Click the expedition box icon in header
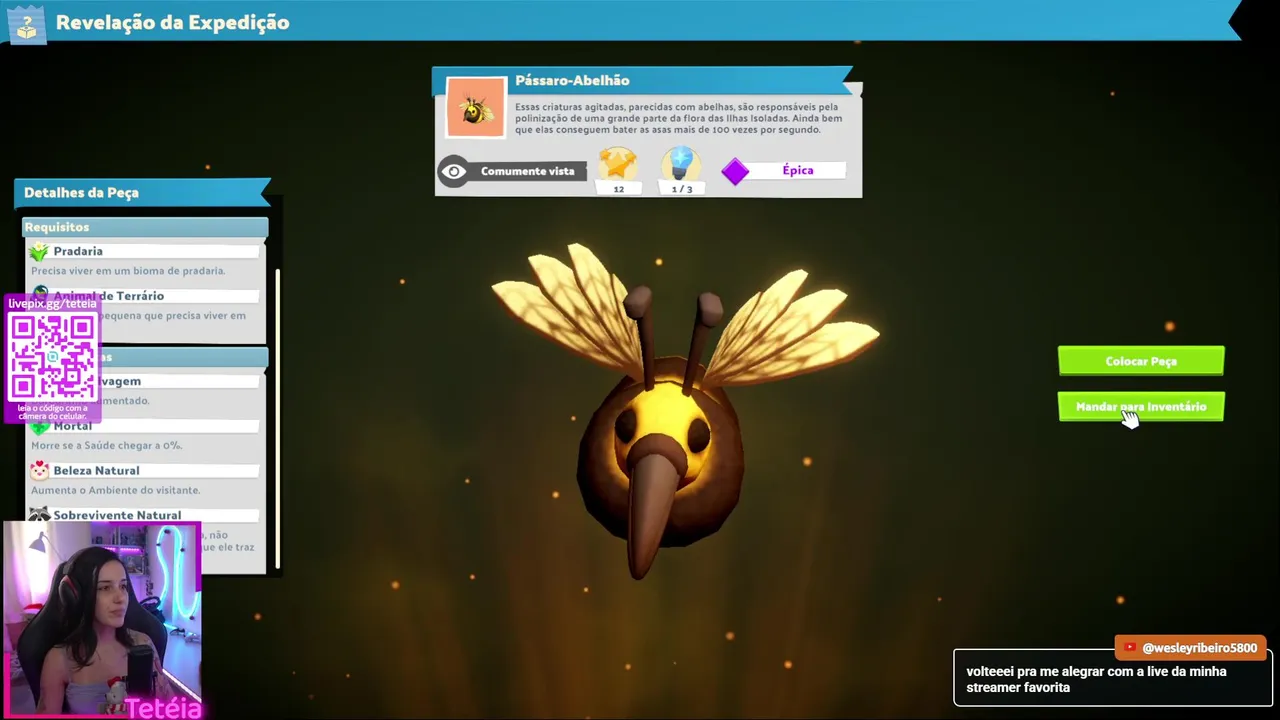 point(26,23)
